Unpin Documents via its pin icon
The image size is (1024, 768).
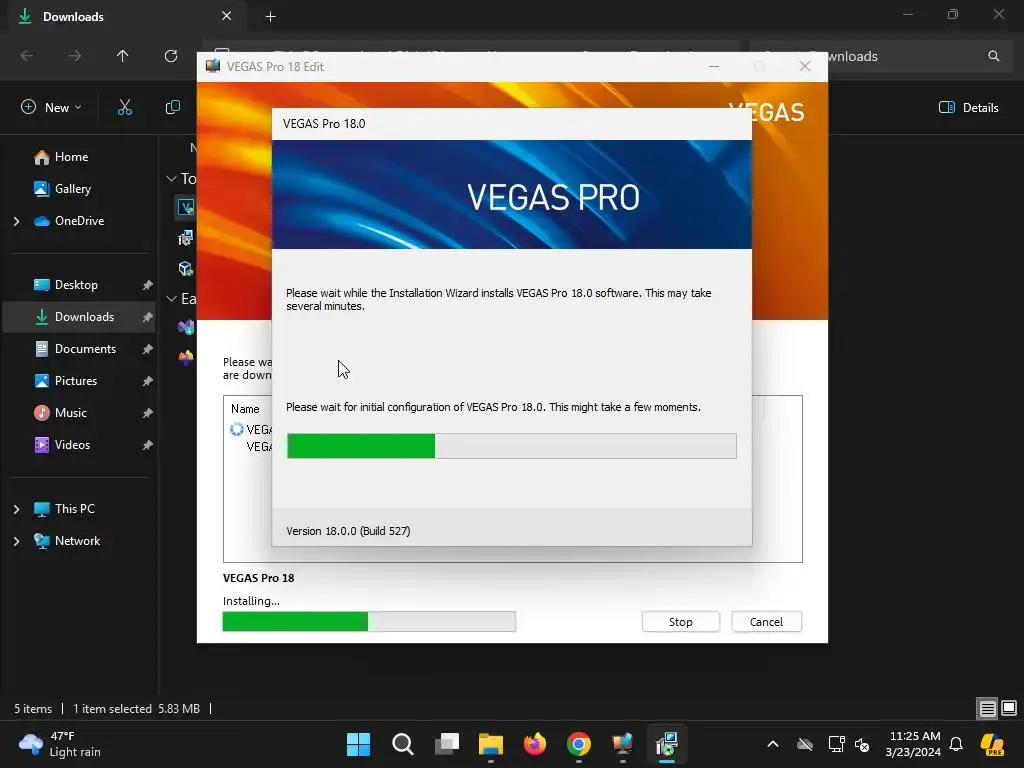(x=148, y=349)
